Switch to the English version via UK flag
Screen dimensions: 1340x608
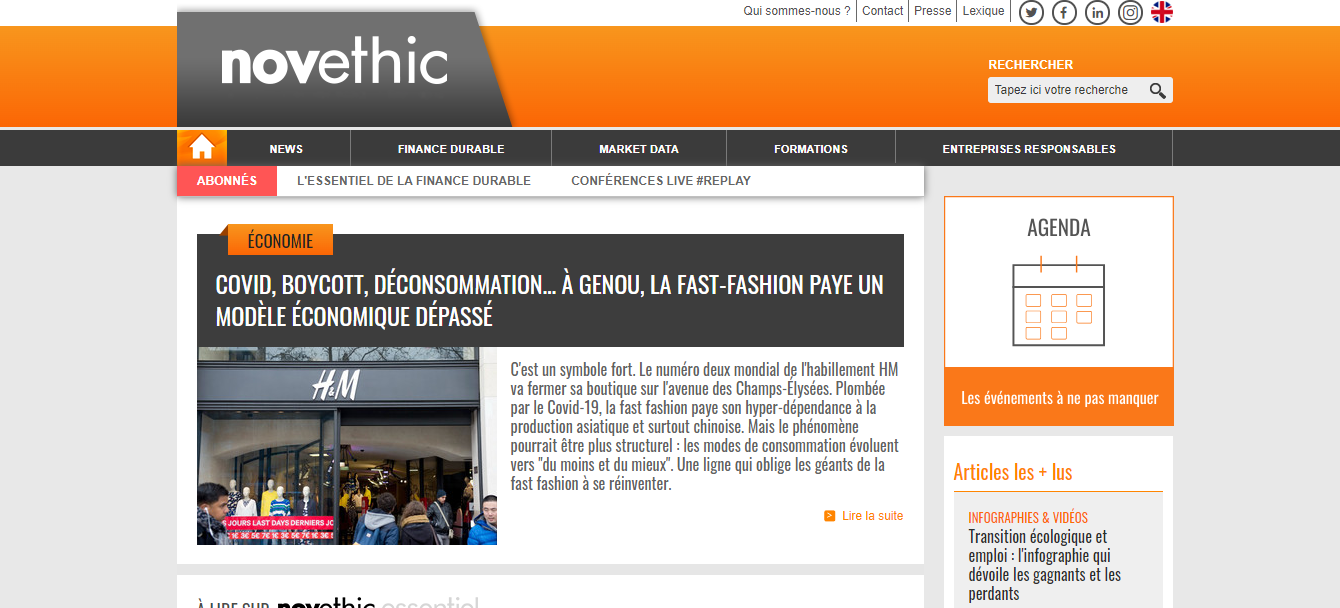pyautogui.click(x=1162, y=12)
